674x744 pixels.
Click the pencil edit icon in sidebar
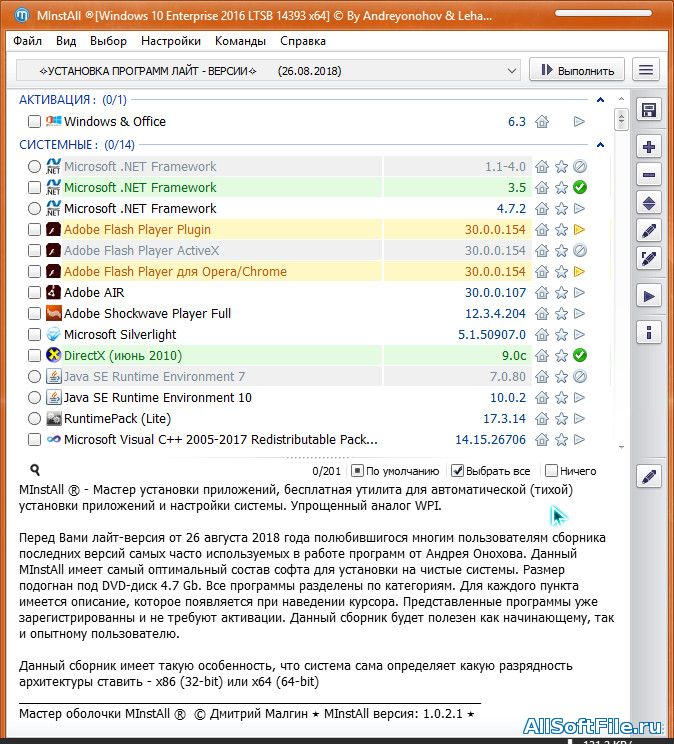click(x=648, y=231)
